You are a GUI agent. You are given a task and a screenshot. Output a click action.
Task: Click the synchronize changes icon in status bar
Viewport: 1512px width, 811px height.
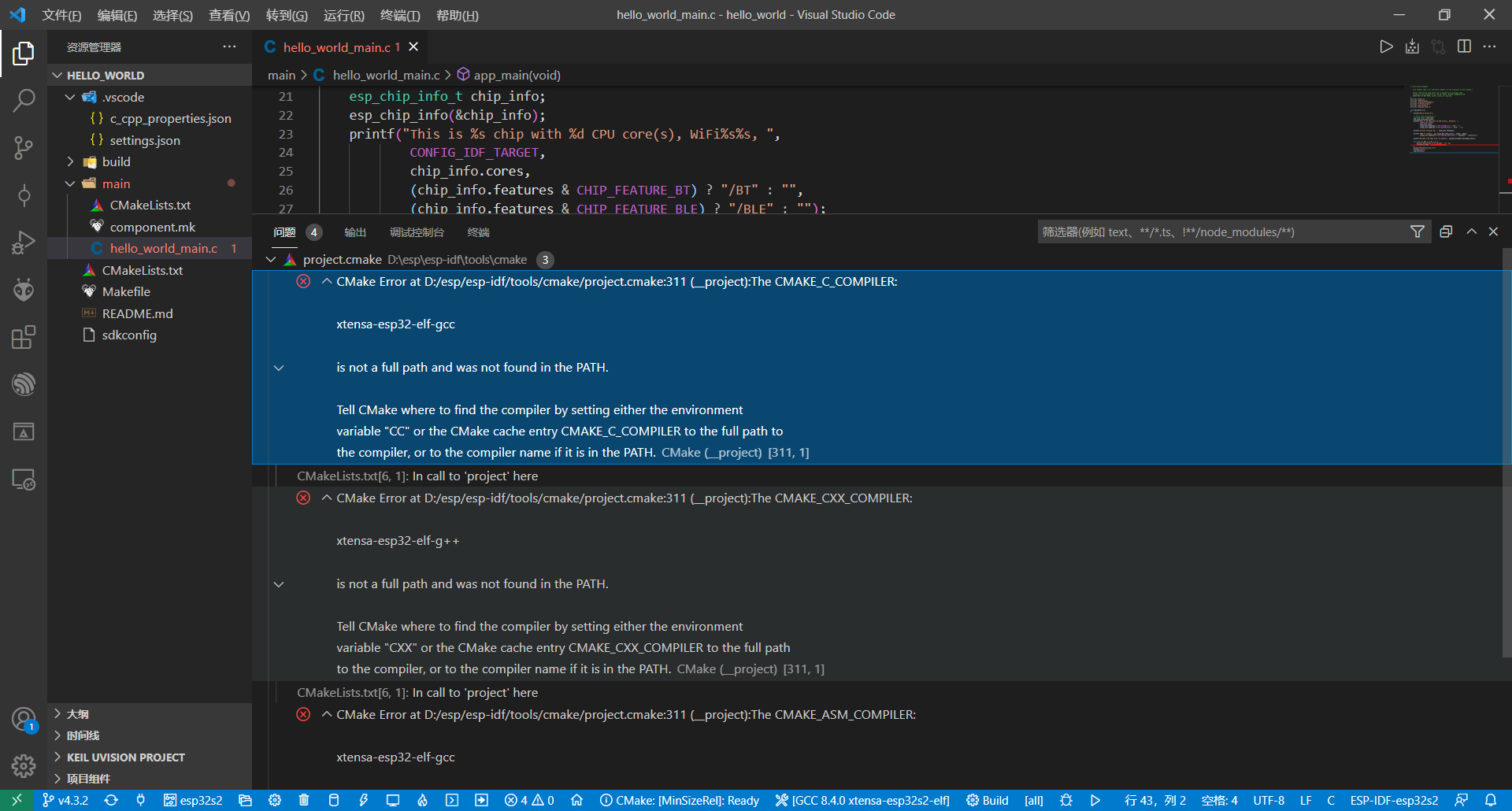point(111,800)
